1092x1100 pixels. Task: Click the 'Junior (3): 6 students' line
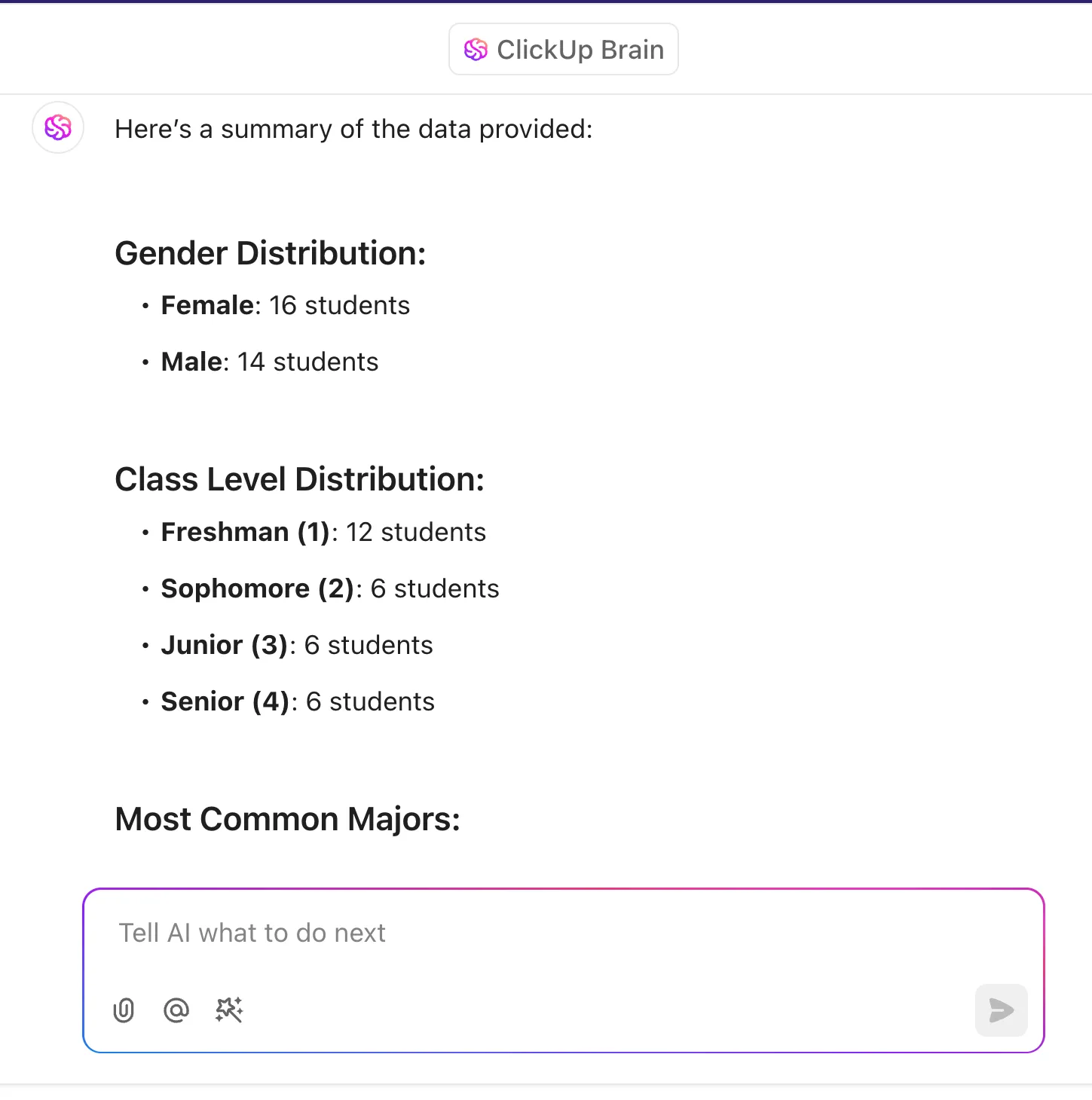[297, 645]
